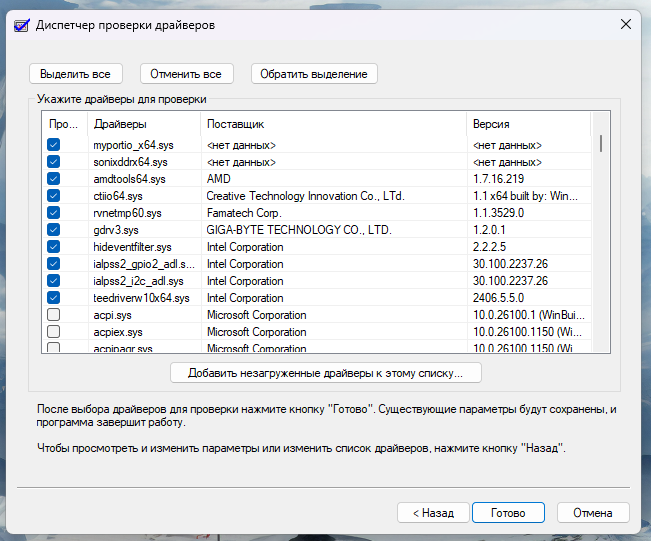Click the 'Отмена' button

(593, 513)
